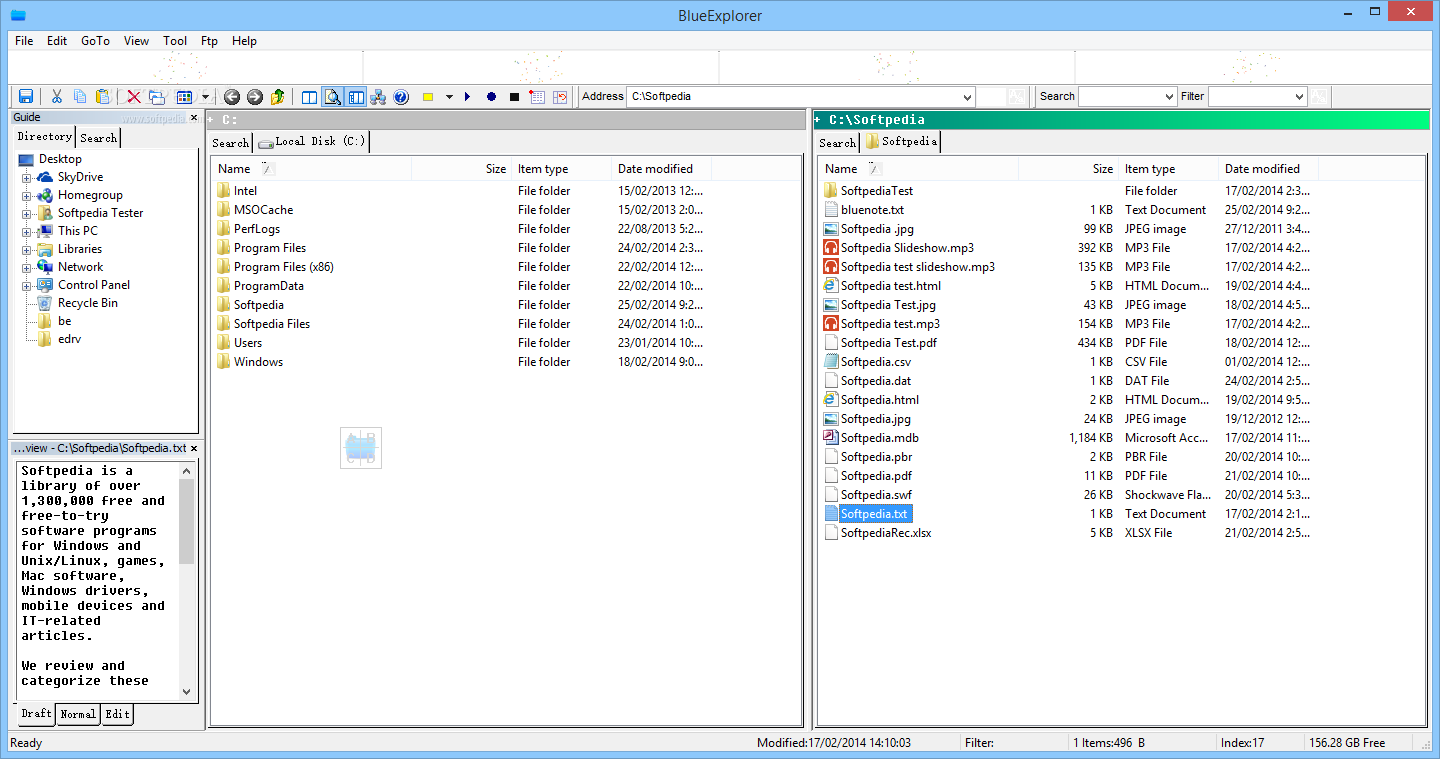Switch to the Directory tab in Guide
Screen dimensions: 1440x759
tap(45, 137)
